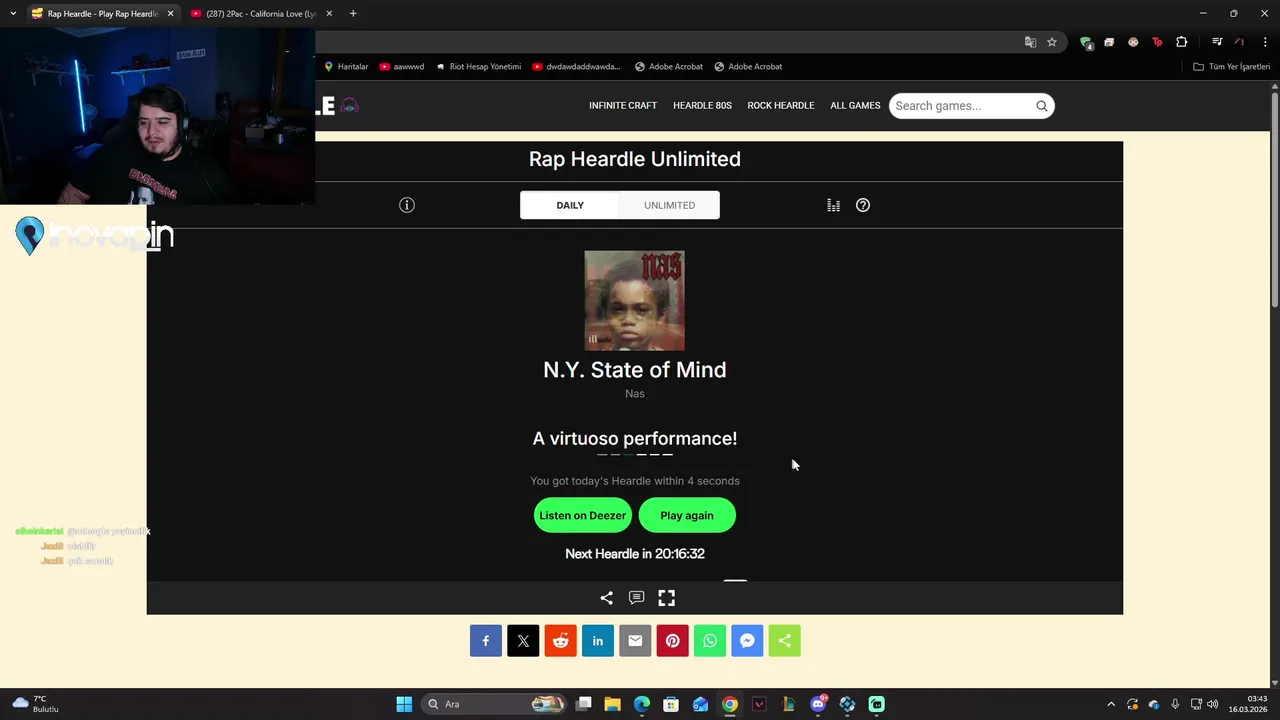Bookmark this page with the star icon
Viewport: 1280px width, 720px height.
coord(1052,42)
